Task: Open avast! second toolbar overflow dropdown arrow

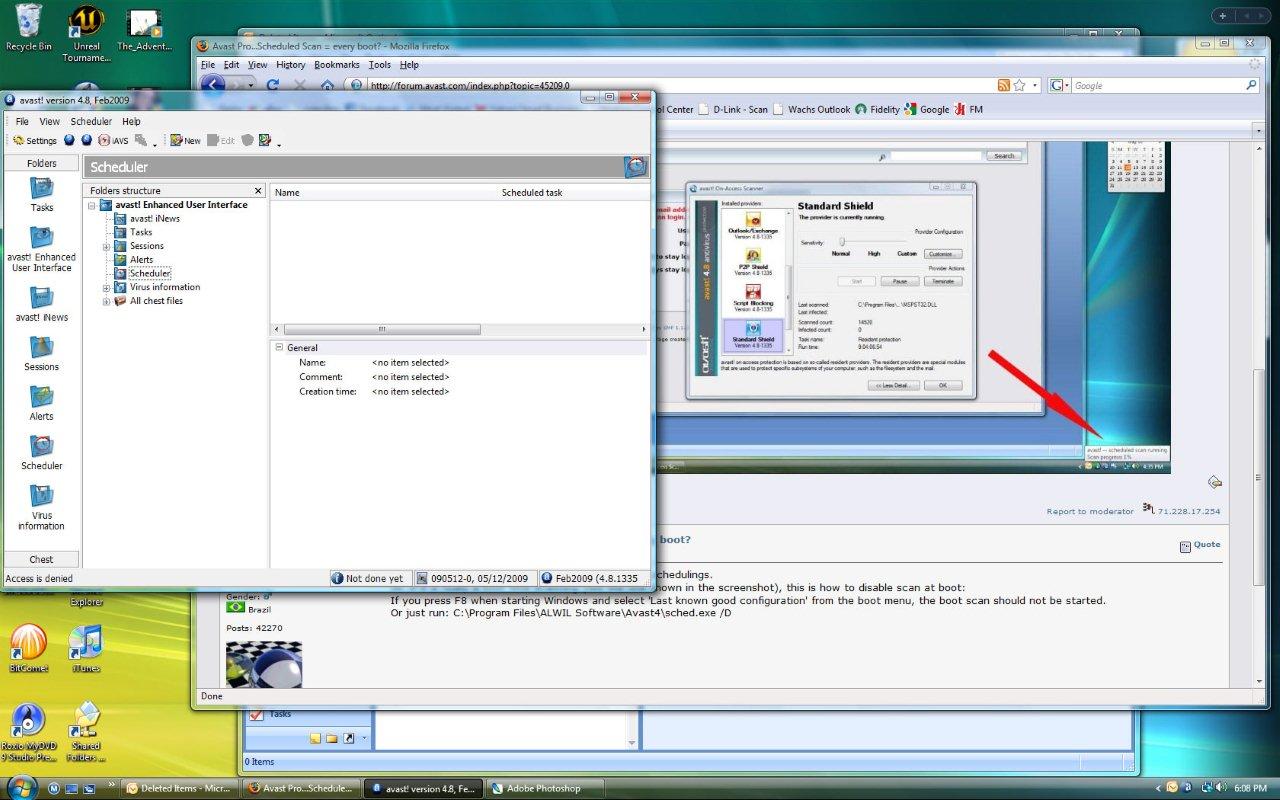Action: tap(279, 144)
